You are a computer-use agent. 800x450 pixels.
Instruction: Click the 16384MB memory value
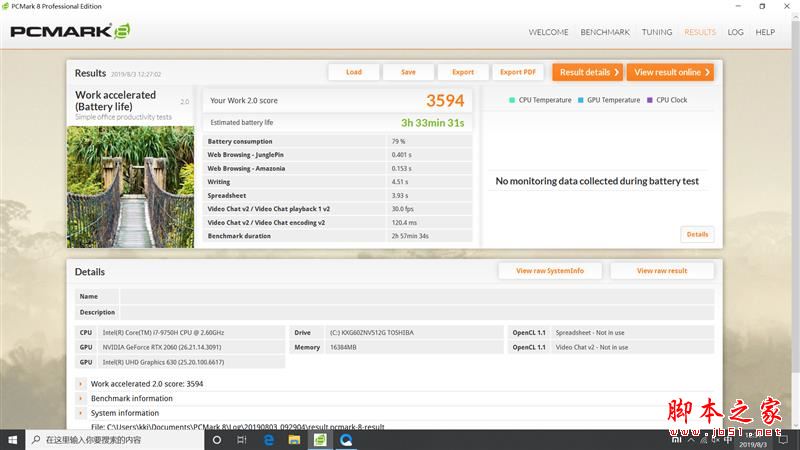(343, 347)
